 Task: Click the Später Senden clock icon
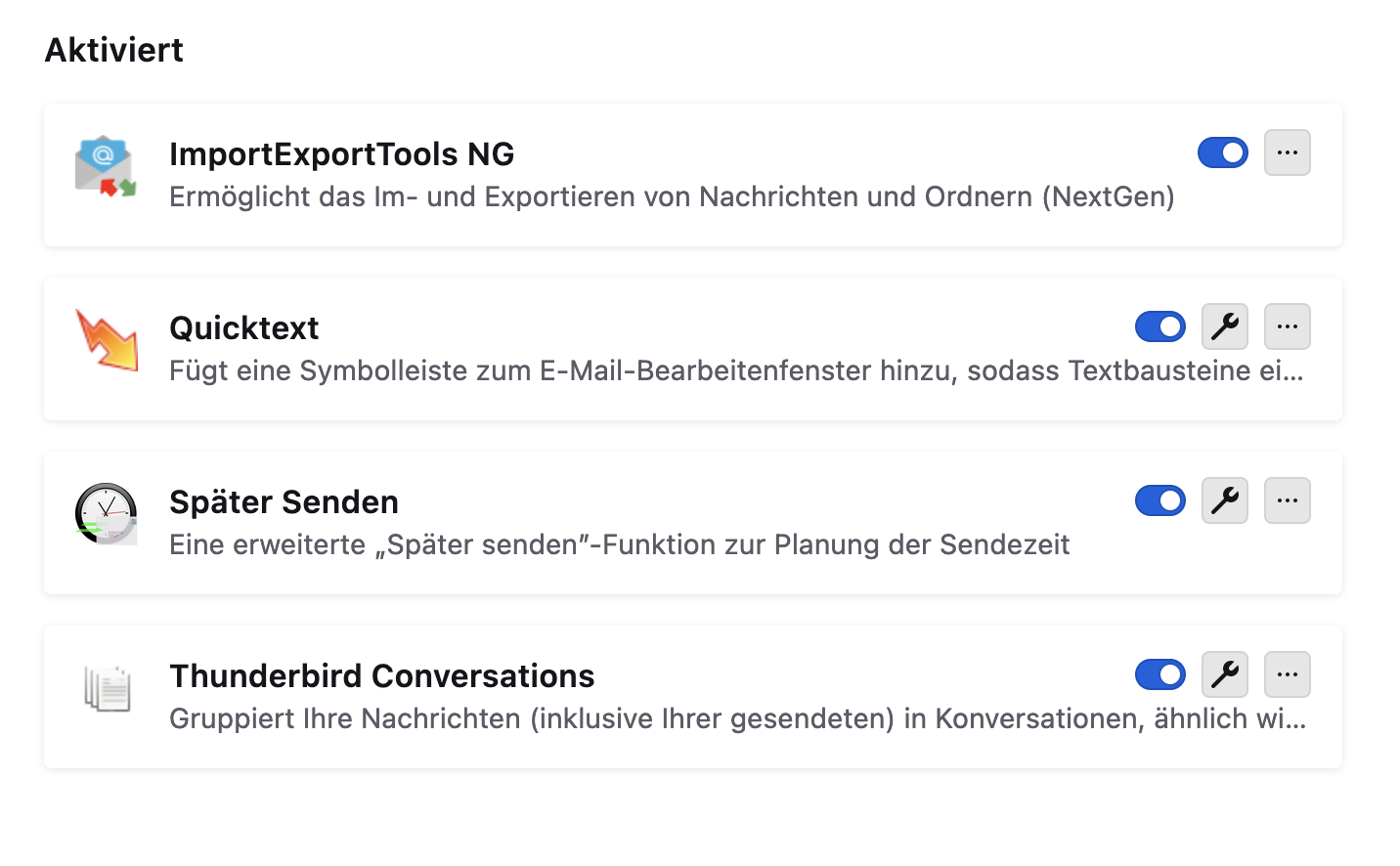point(106,514)
